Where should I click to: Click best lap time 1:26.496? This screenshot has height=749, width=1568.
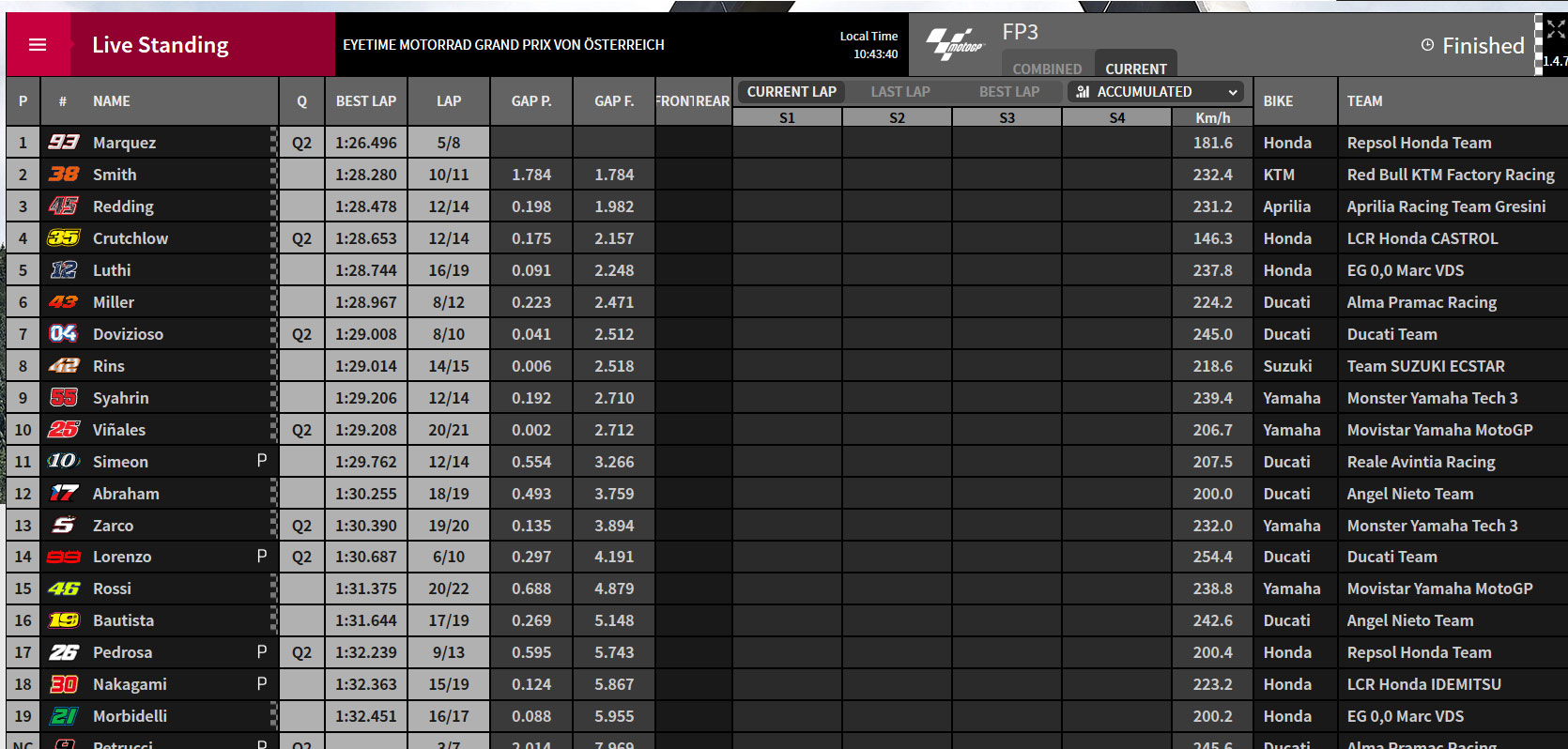click(x=366, y=143)
